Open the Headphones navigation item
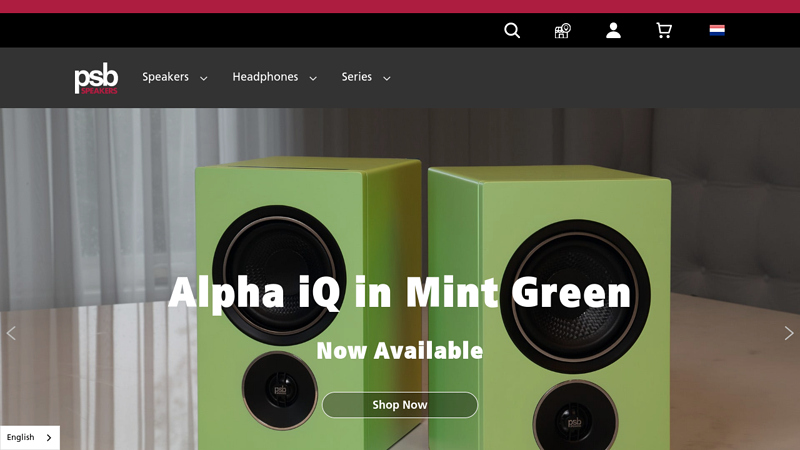 (265, 77)
